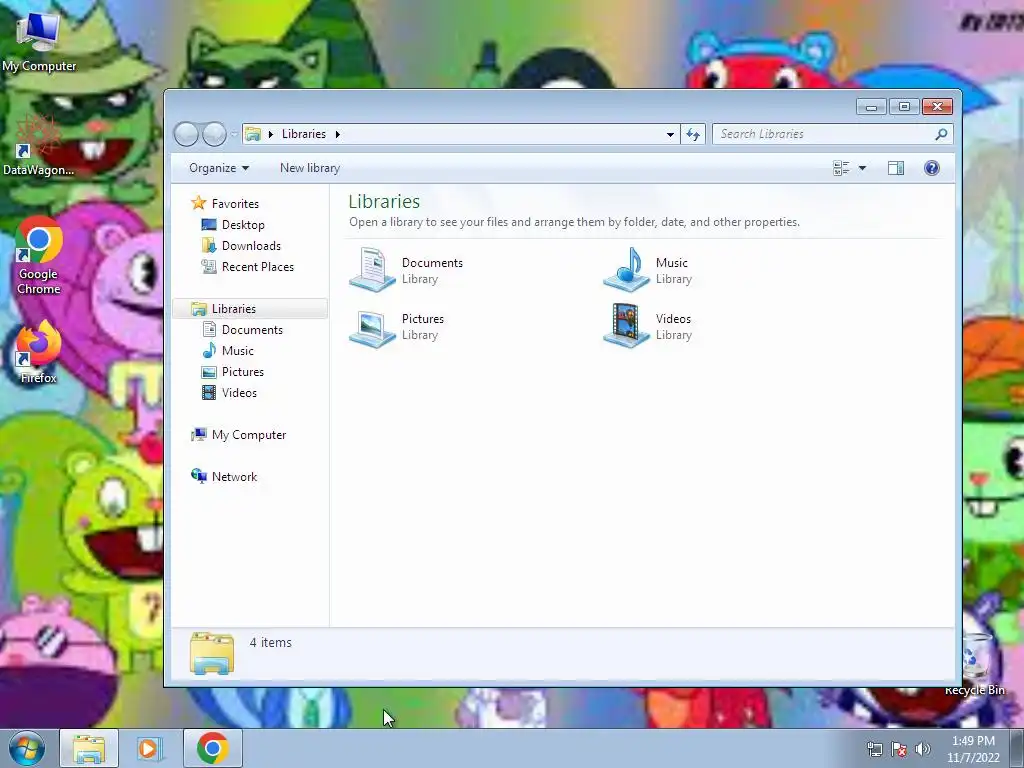Click the Documents library name text

click(432, 263)
